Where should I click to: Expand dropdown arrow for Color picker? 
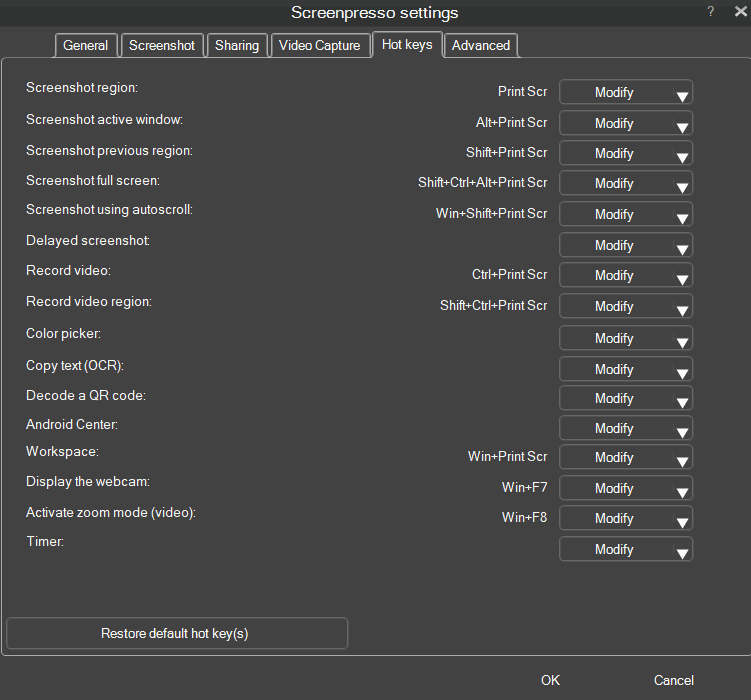click(x=683, y=343)
